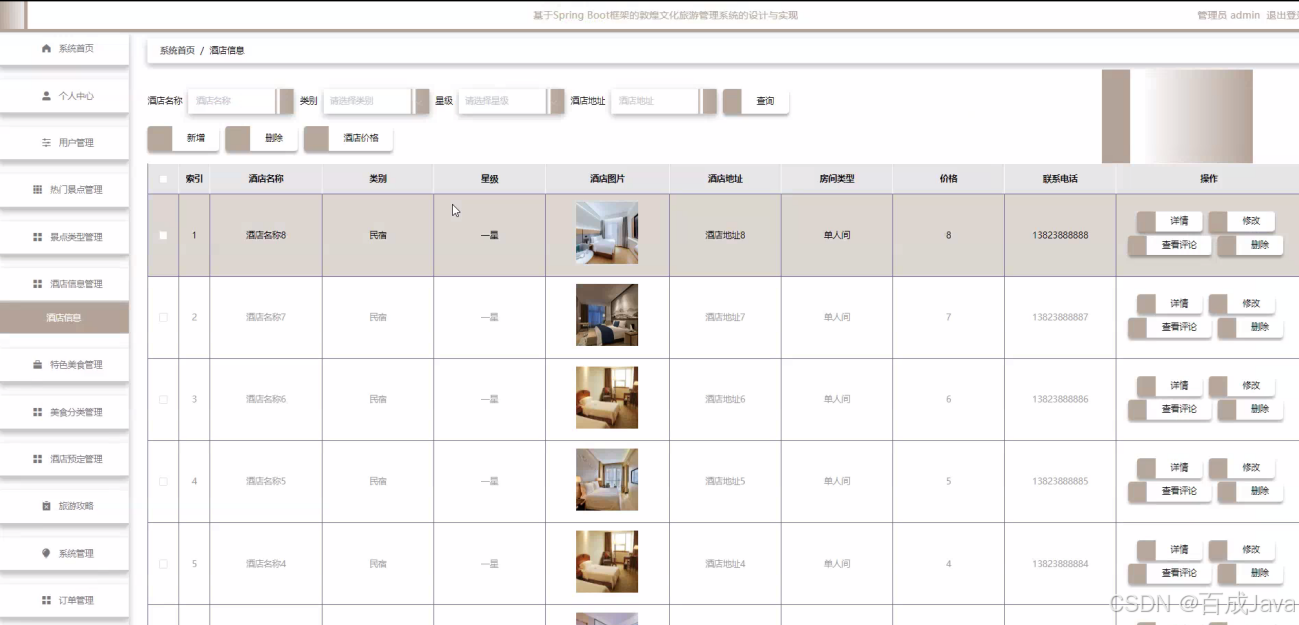
Task: Open the 类别 dropdown selector
Action: click(375, 101)
